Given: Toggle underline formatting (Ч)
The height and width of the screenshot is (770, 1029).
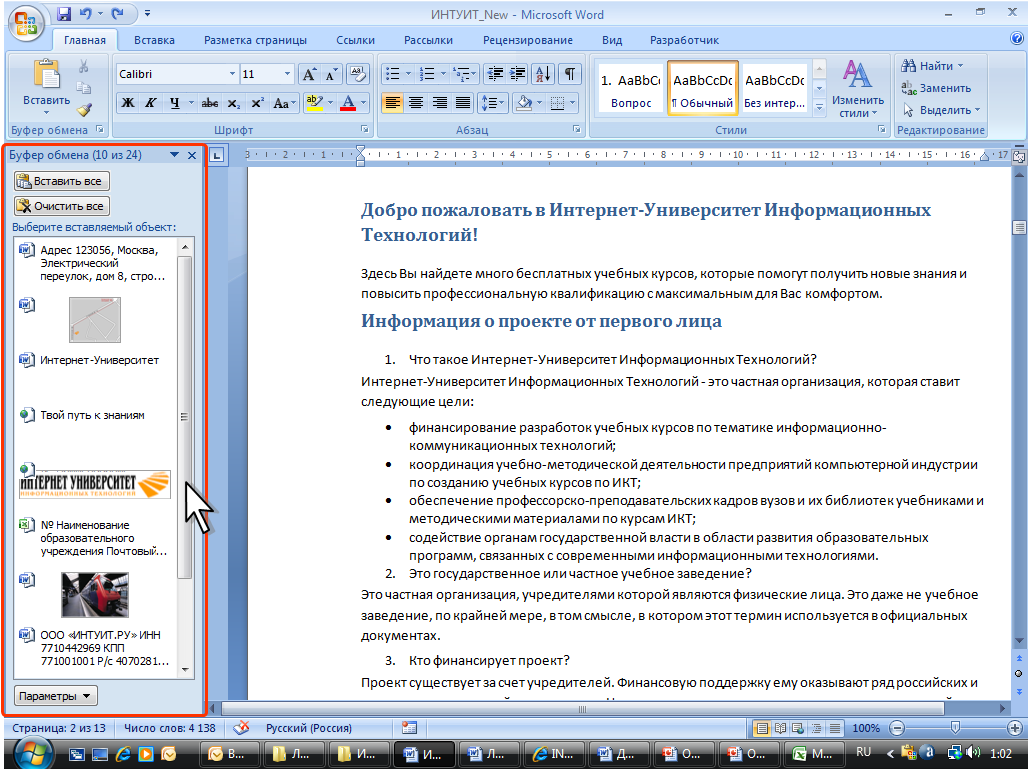Looking at the screenshot, I should click(x=174, y=103).
